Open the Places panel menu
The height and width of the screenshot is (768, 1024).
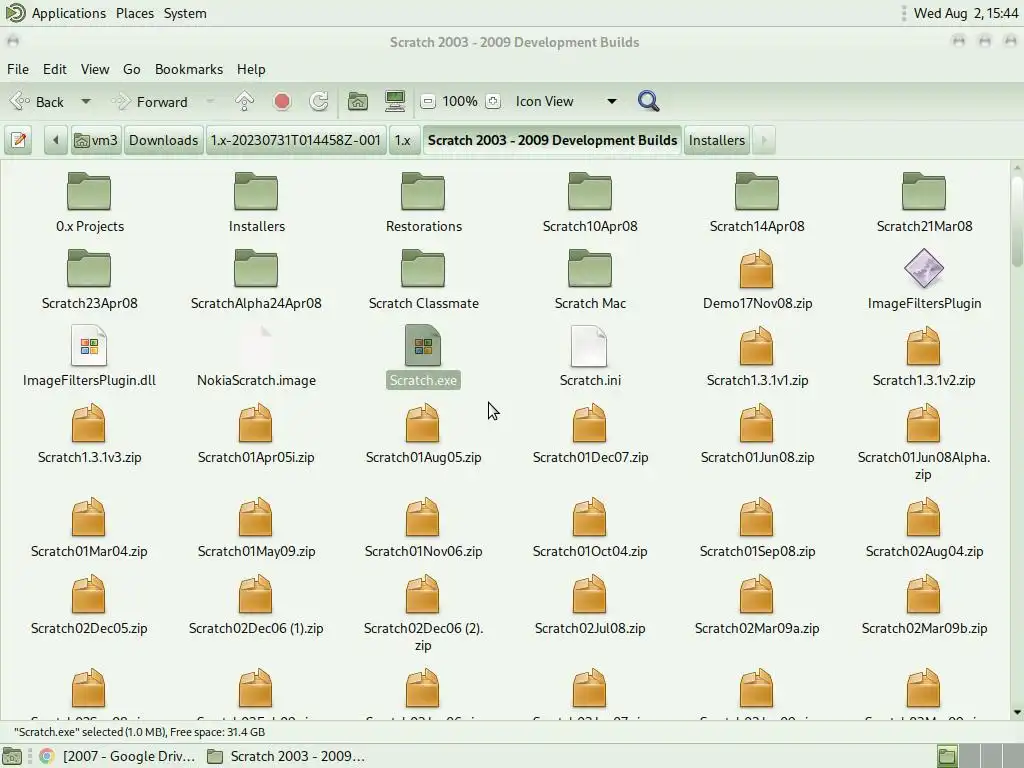pyautogui.click(x=135, y=13)
